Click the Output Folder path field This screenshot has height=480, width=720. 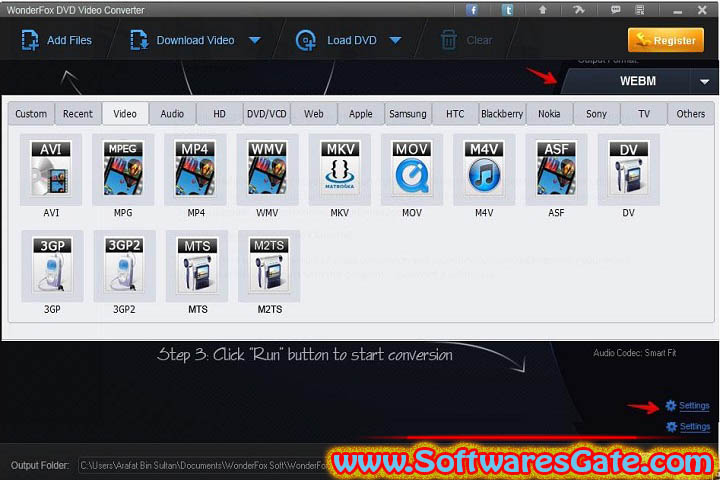[x=204, y=465]
